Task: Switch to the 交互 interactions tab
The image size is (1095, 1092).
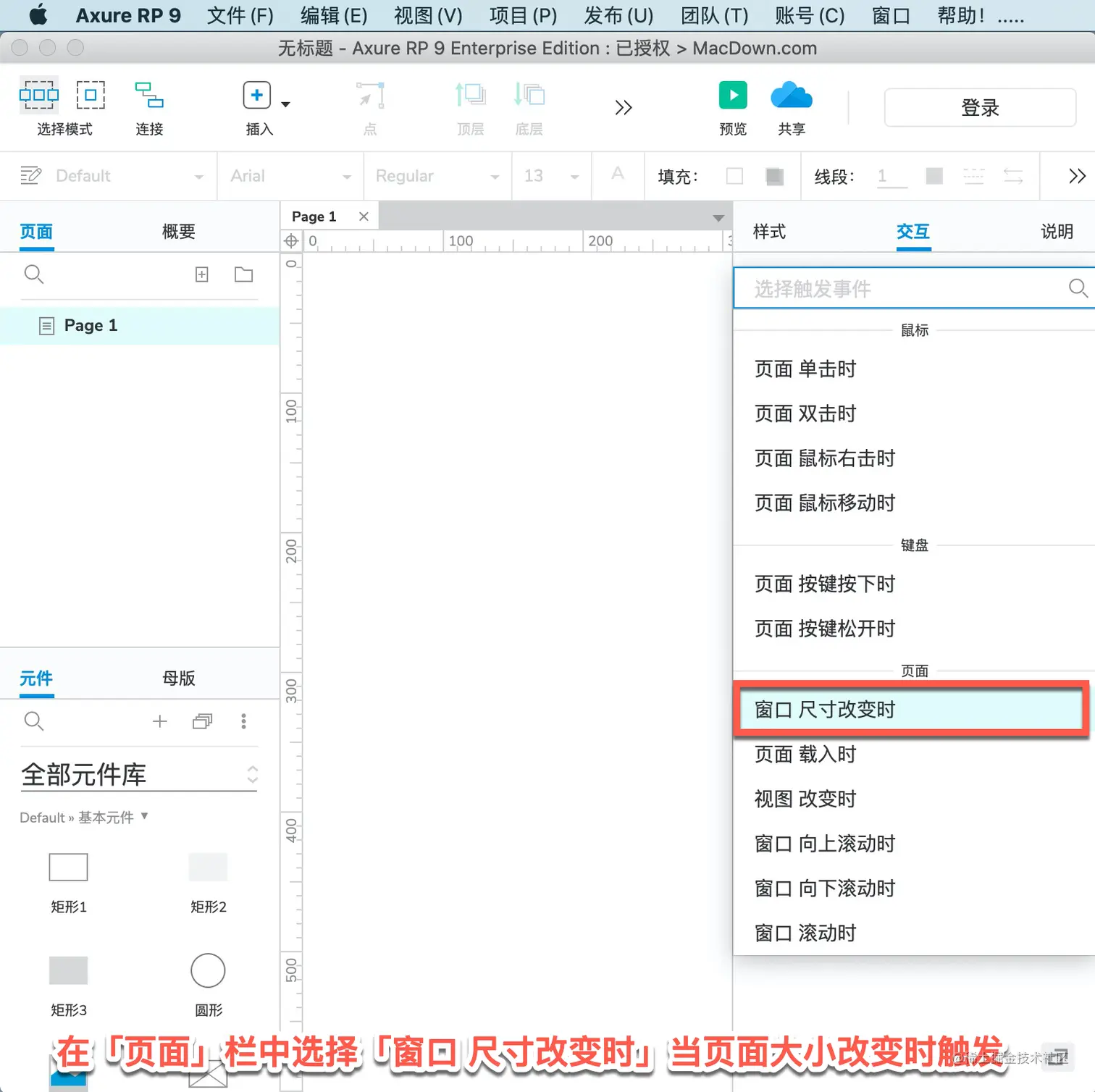Action: (x=913, y=232)
